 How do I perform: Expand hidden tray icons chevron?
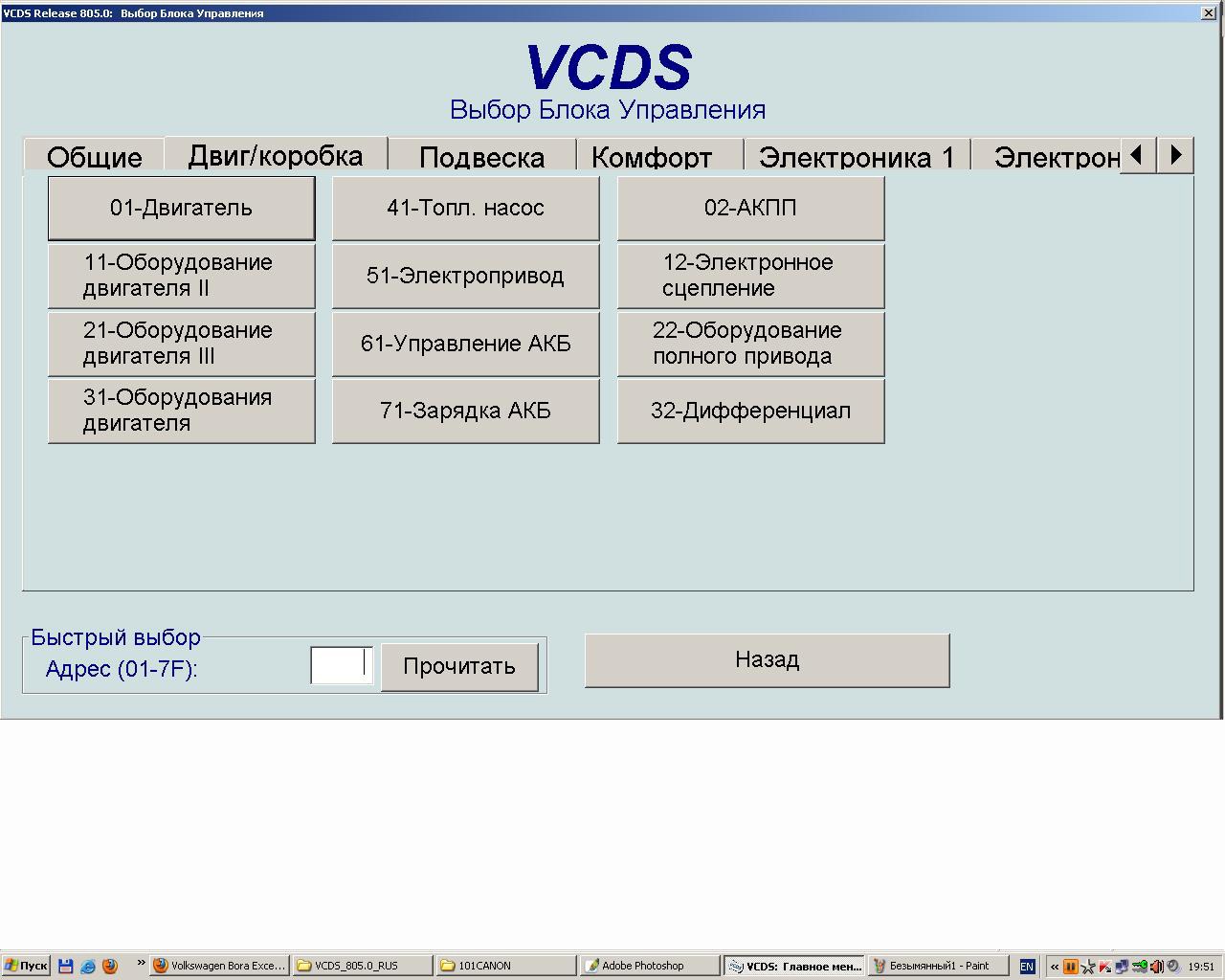point(1055,967)
